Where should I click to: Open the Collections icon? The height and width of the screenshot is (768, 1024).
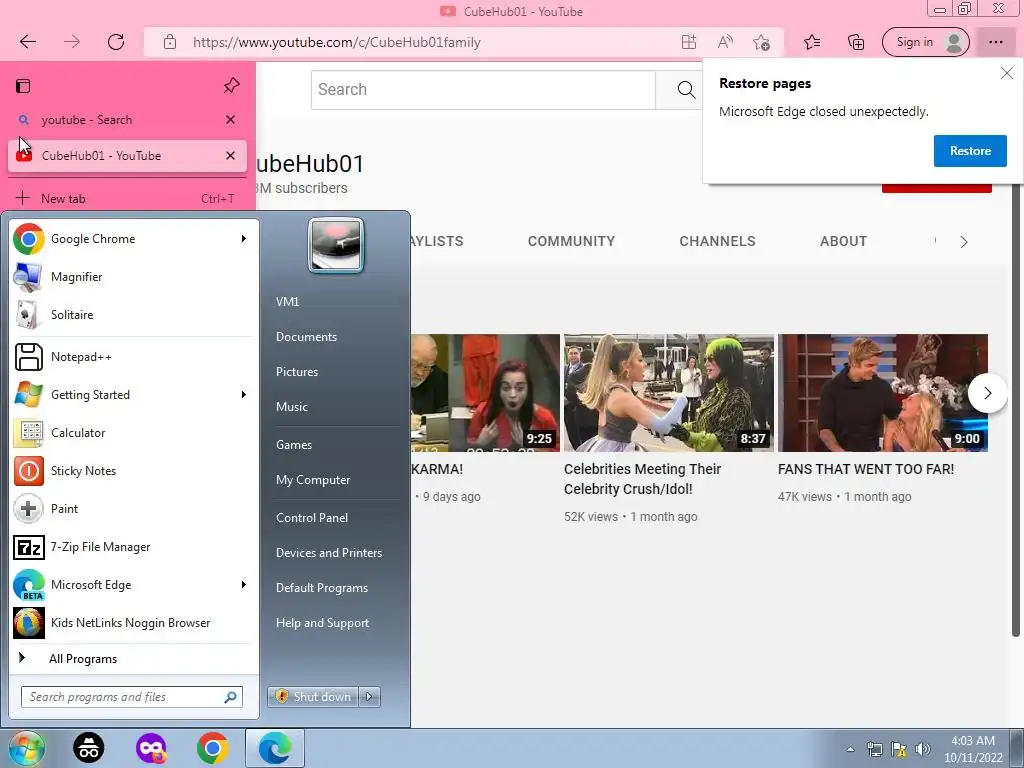point(856,42)
